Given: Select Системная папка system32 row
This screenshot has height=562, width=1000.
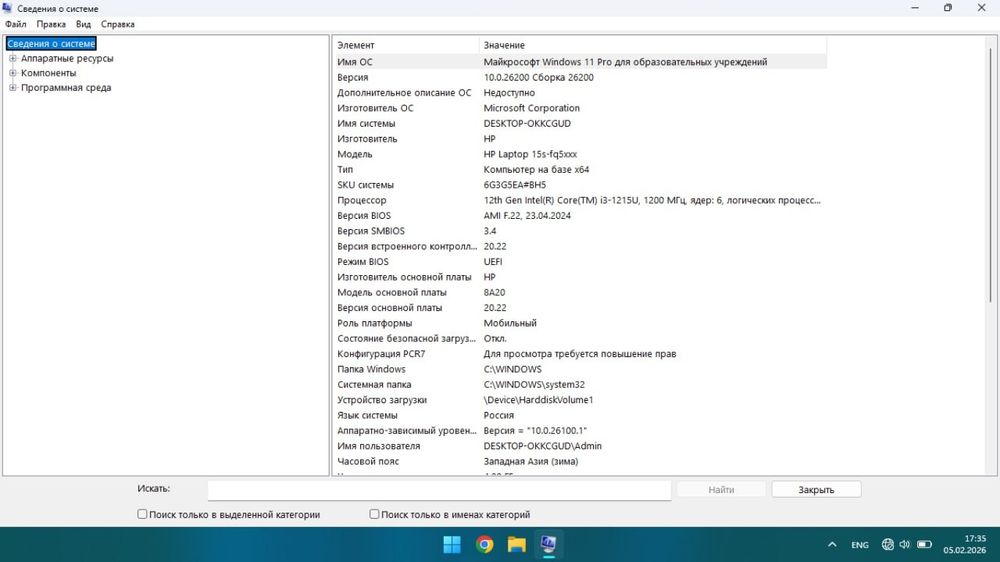Looking at the screenshot, I should tap(580, 384).
